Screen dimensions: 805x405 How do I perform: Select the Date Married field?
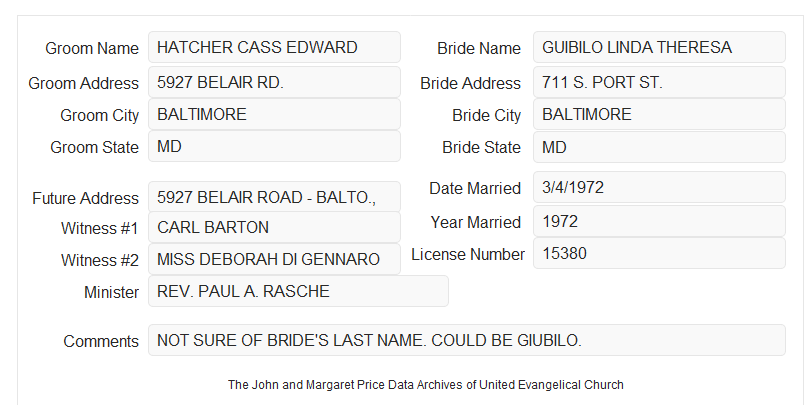(659, 187)
